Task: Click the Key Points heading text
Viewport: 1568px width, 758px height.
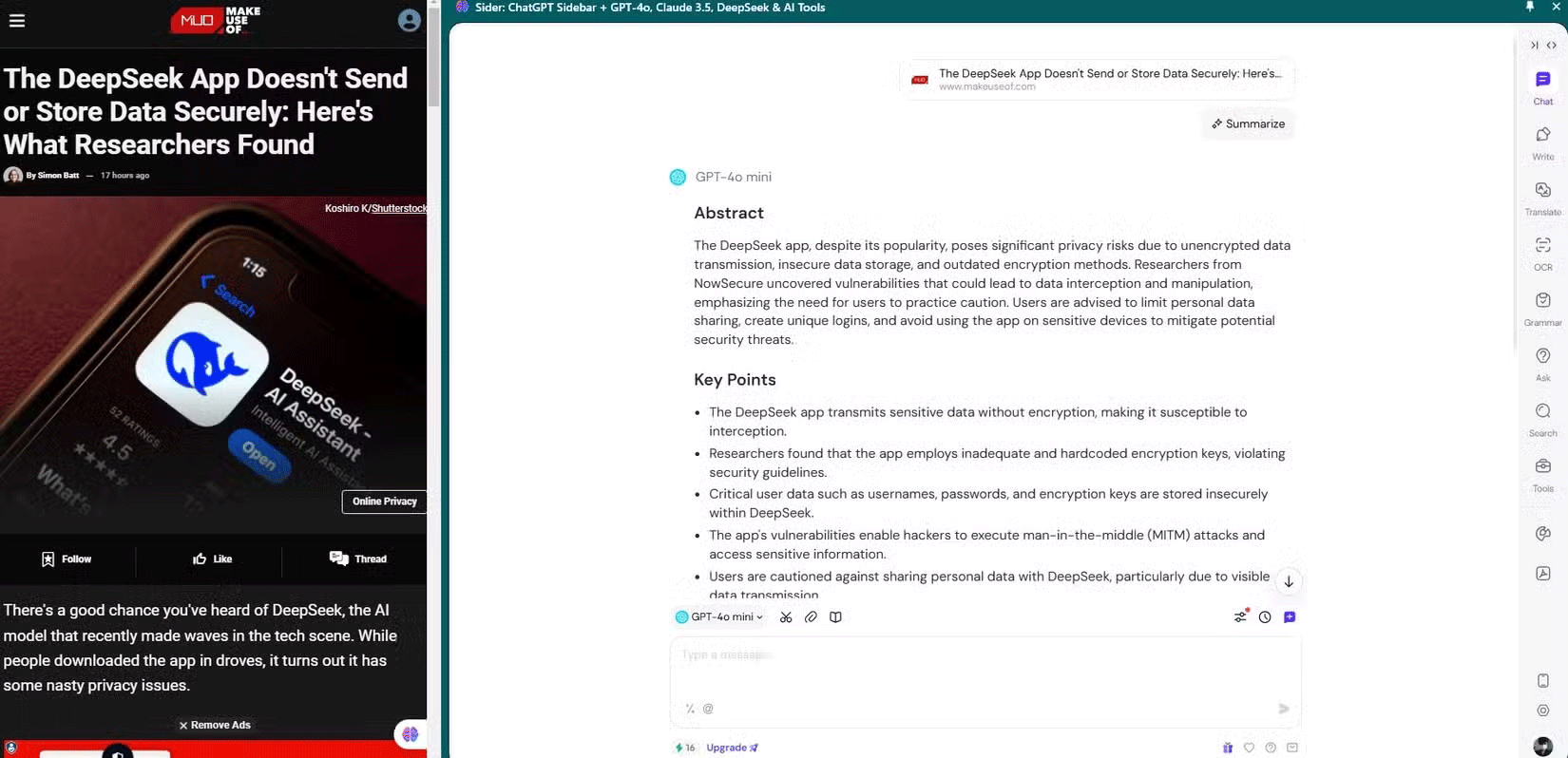Action: coord(735,380)
